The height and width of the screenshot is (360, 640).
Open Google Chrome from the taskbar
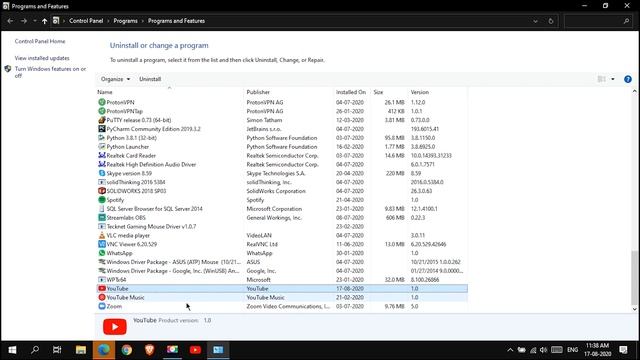[127, 350]
